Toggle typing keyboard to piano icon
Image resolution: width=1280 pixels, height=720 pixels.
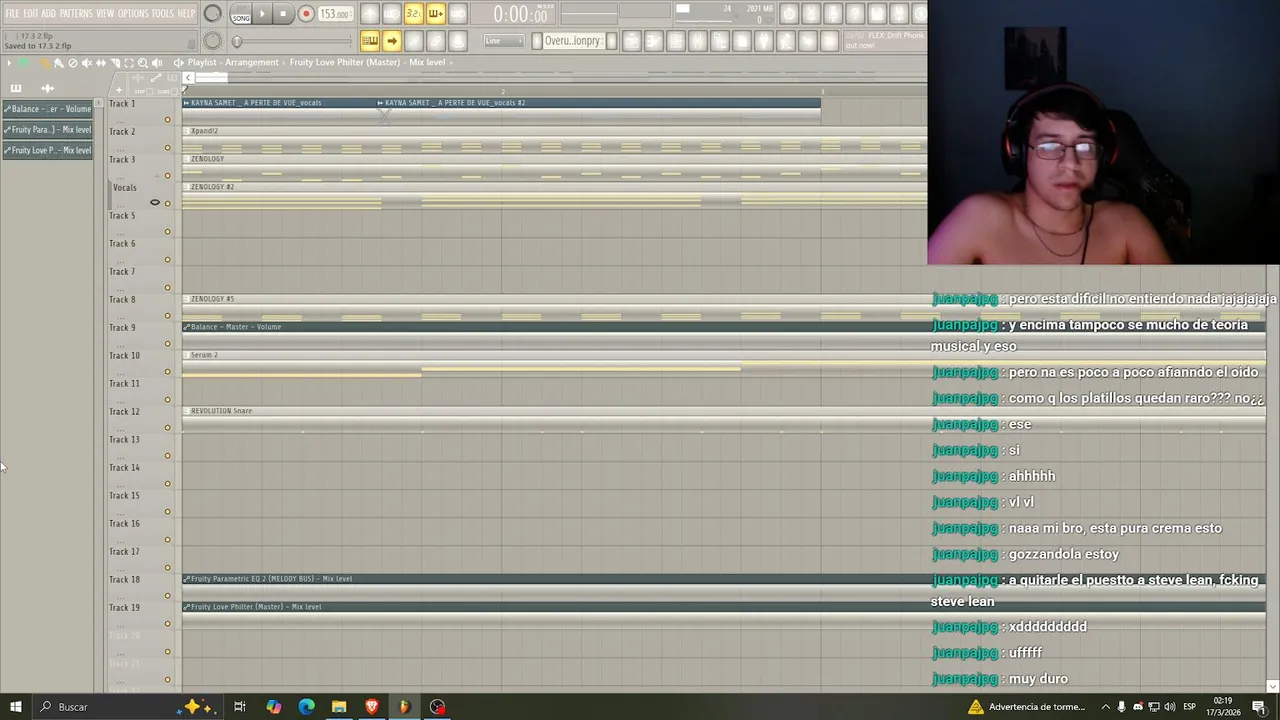[369, 41]
